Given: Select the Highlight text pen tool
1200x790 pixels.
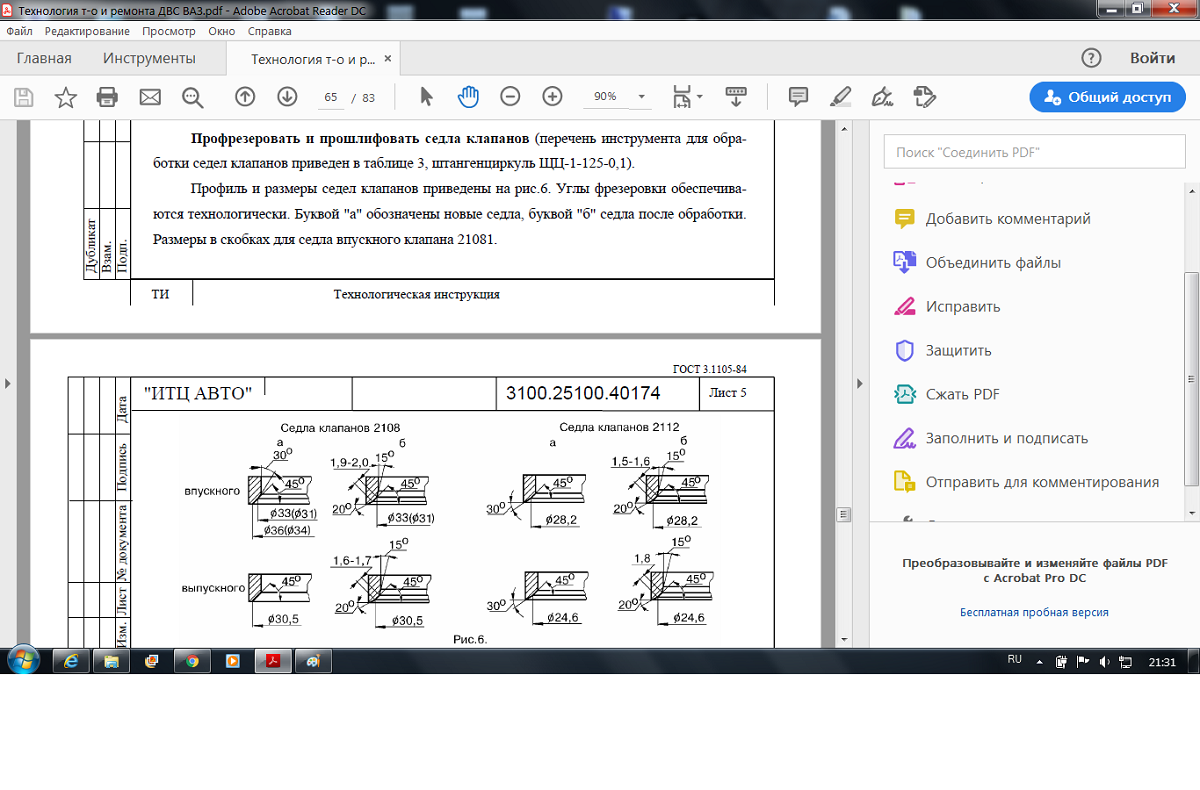Looking at the screenshot, I should click(x=840, y=97).
